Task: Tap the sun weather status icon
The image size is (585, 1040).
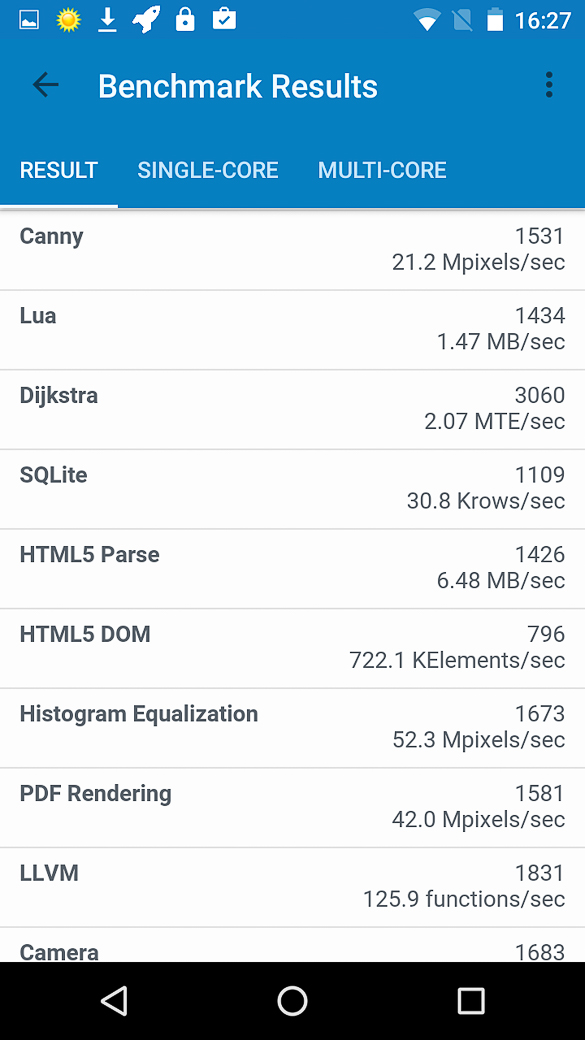Action: pyautogui.click(x=68, y=21)
